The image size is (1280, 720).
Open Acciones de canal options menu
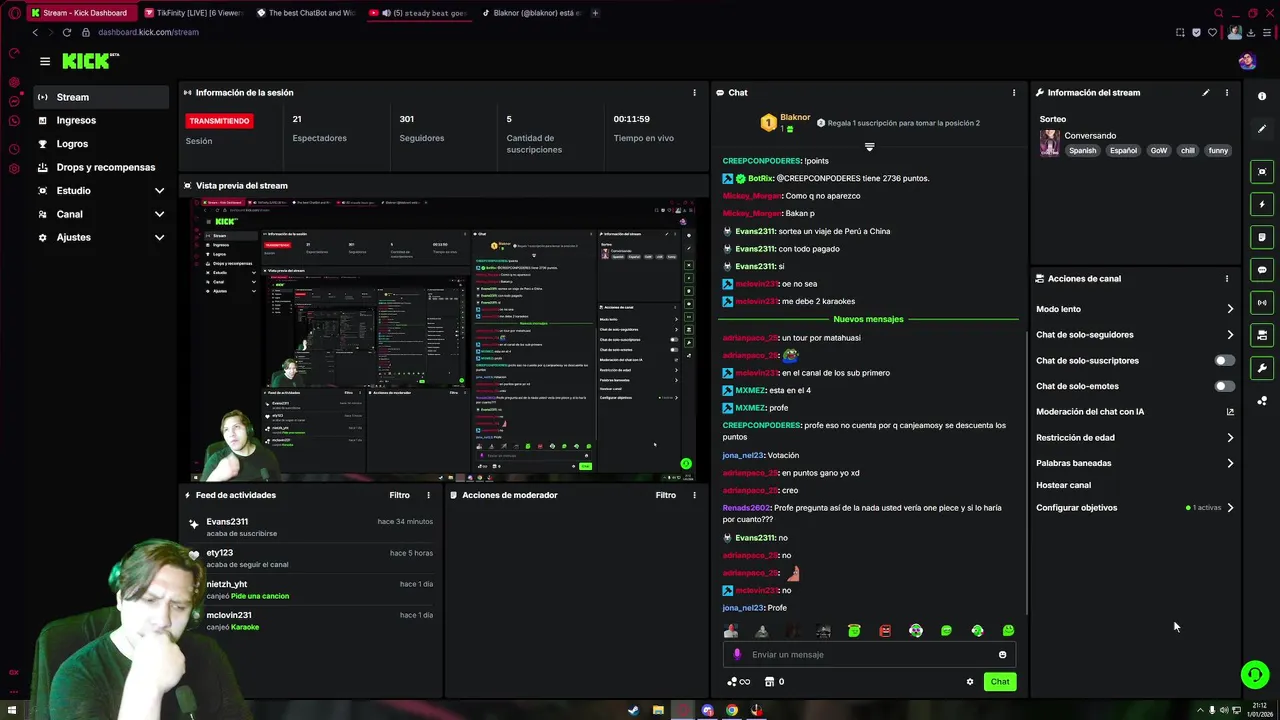click(1227, 279)
